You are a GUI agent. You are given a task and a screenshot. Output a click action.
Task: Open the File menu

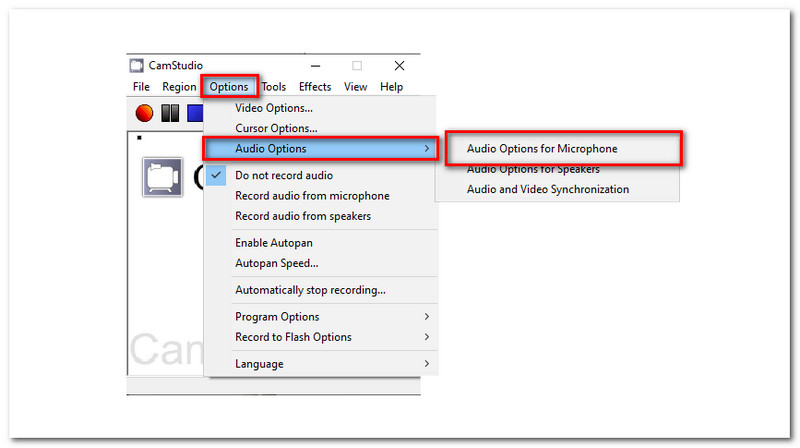coord(141,87)
